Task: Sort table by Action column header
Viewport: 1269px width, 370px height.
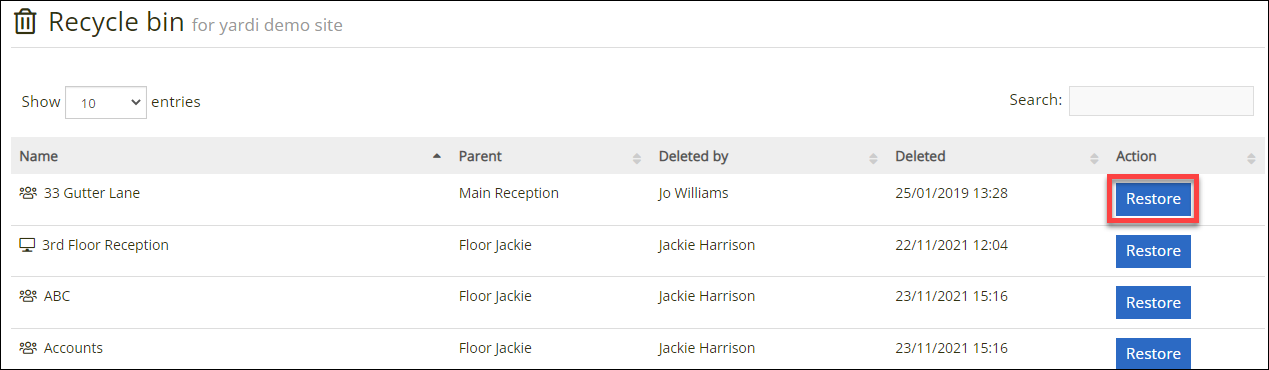Action: [x=1136, y=156]
